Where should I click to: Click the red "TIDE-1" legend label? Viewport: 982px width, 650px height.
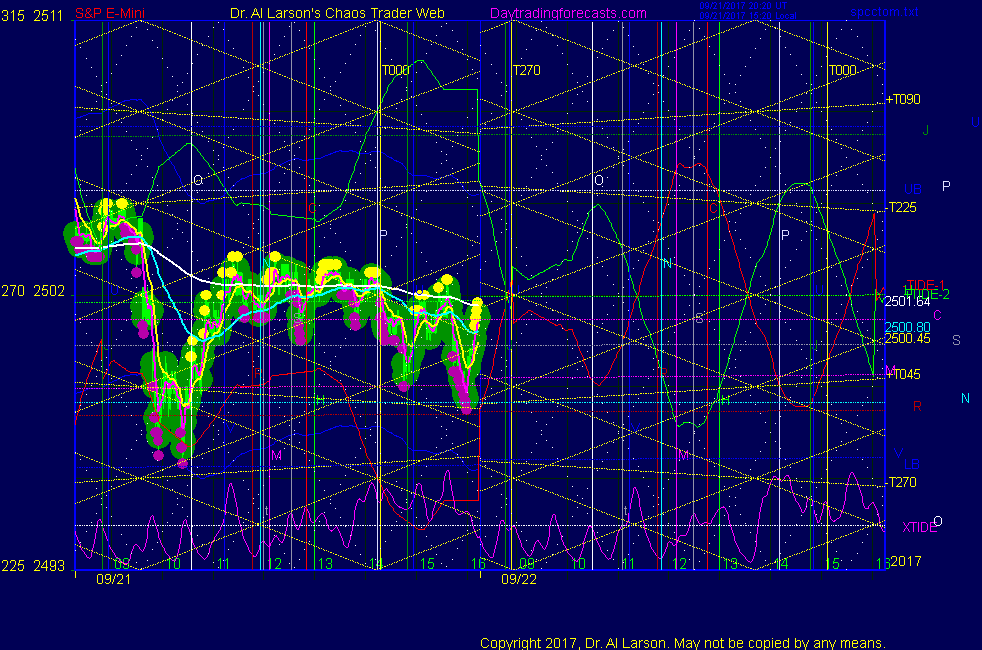tap(925, 285)
